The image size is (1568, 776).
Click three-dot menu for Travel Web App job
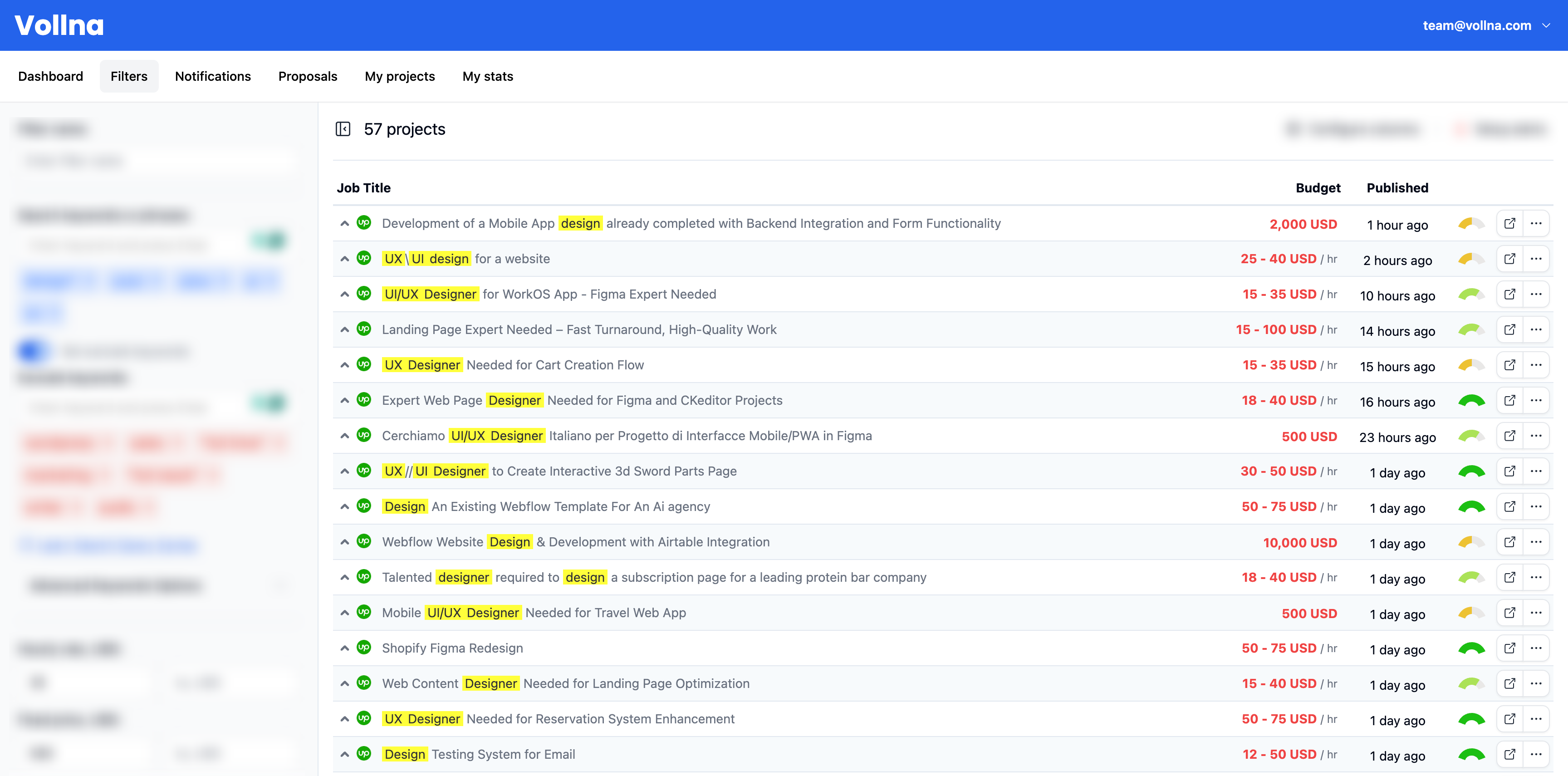[1536, 613]
